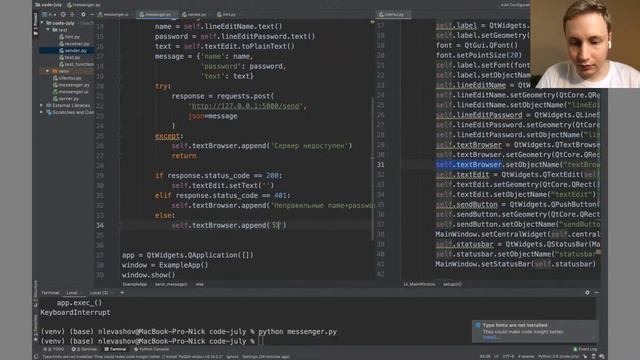Click the code-july project breadcrumb in title bar
Viewport: 640px width, 360px height.
[x=49, y=4]
